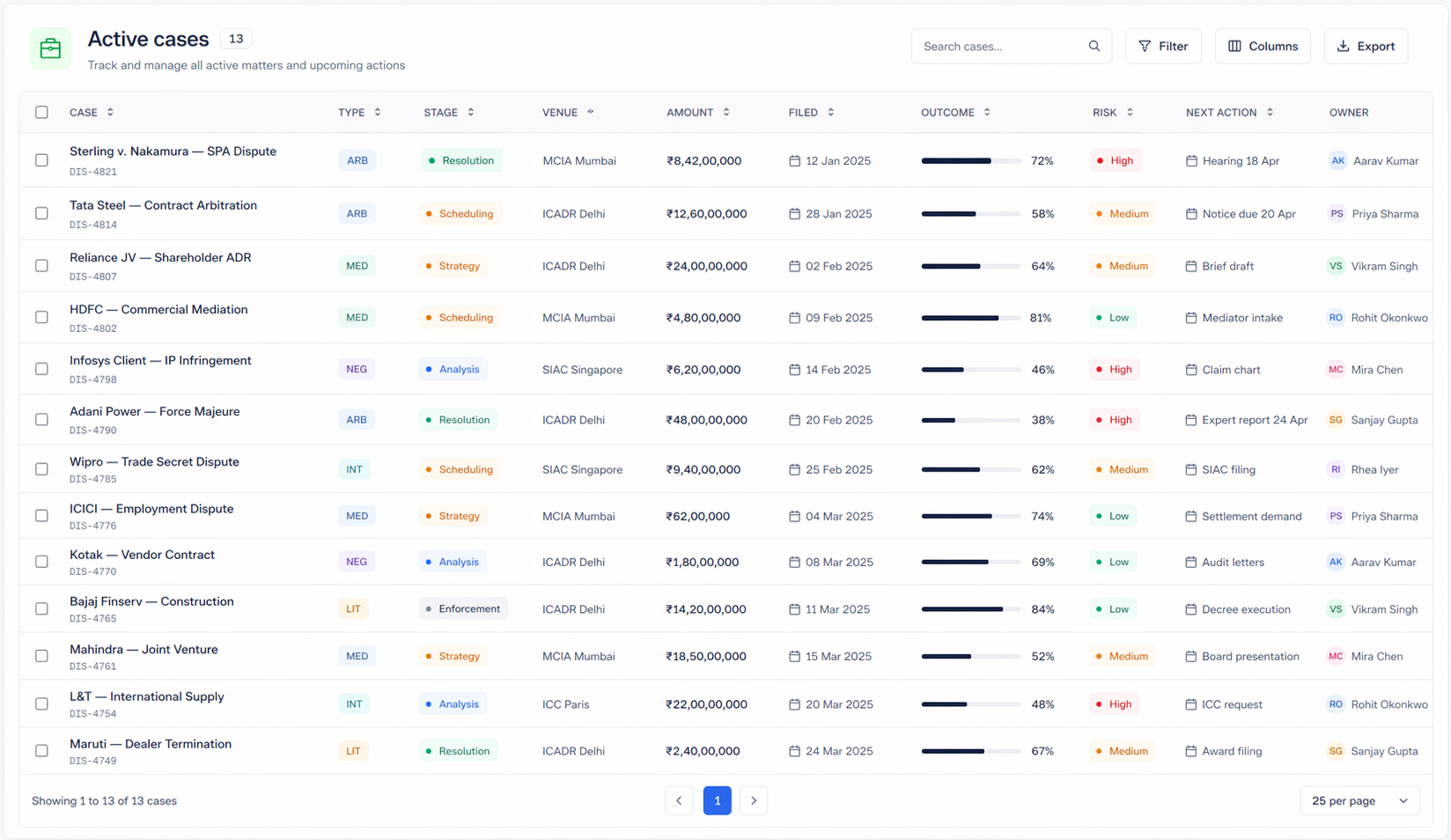Click the 72% outcome bar for Sterling
This screenshot has width=1451, height=840.
click(970, 161)
